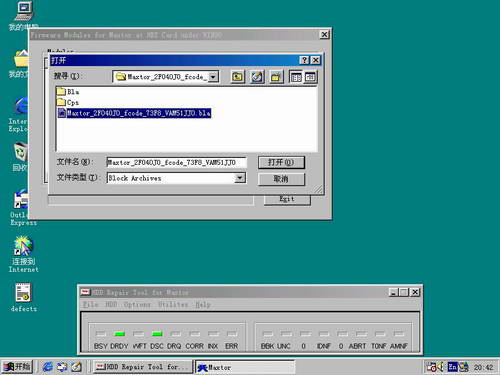
Task: Open the 连接到 Internet desktop icon
Action: (23, 254)
